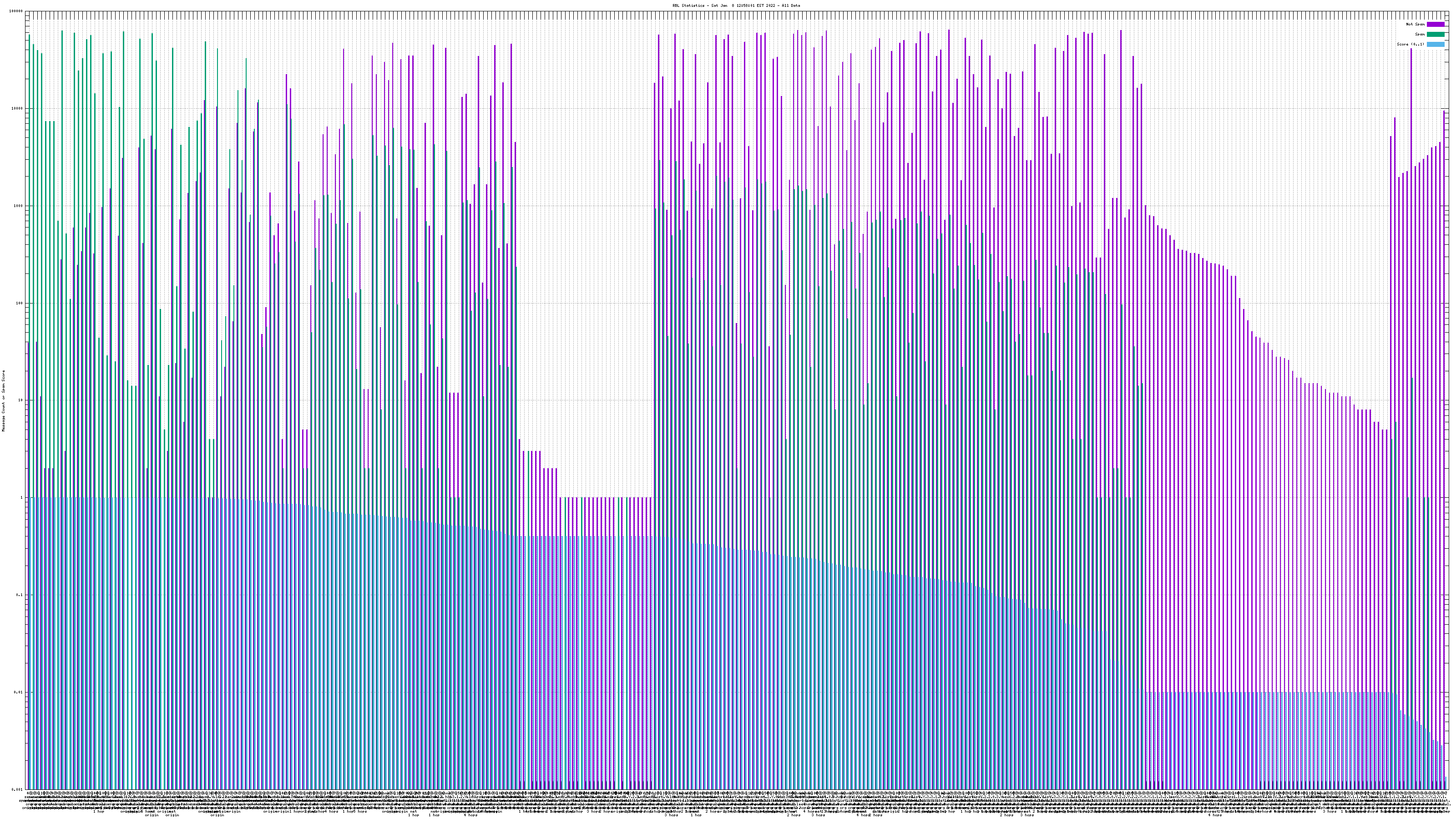Screen dimensions: 1456x819
Task: Click the RBL Statistics chart title
Action: click(x=688, y=5)
